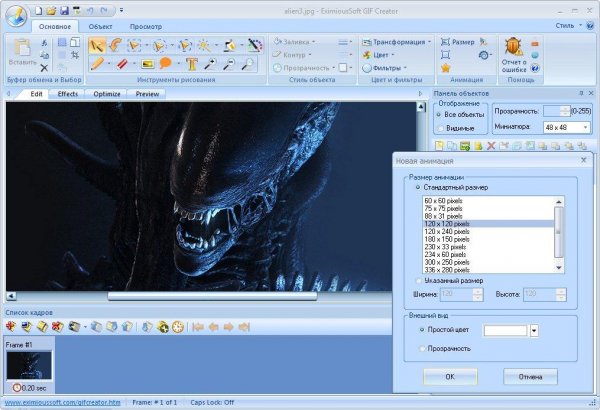Click the Размер animation size button
This screenshot has height=410, width=600.
(457, 42)
